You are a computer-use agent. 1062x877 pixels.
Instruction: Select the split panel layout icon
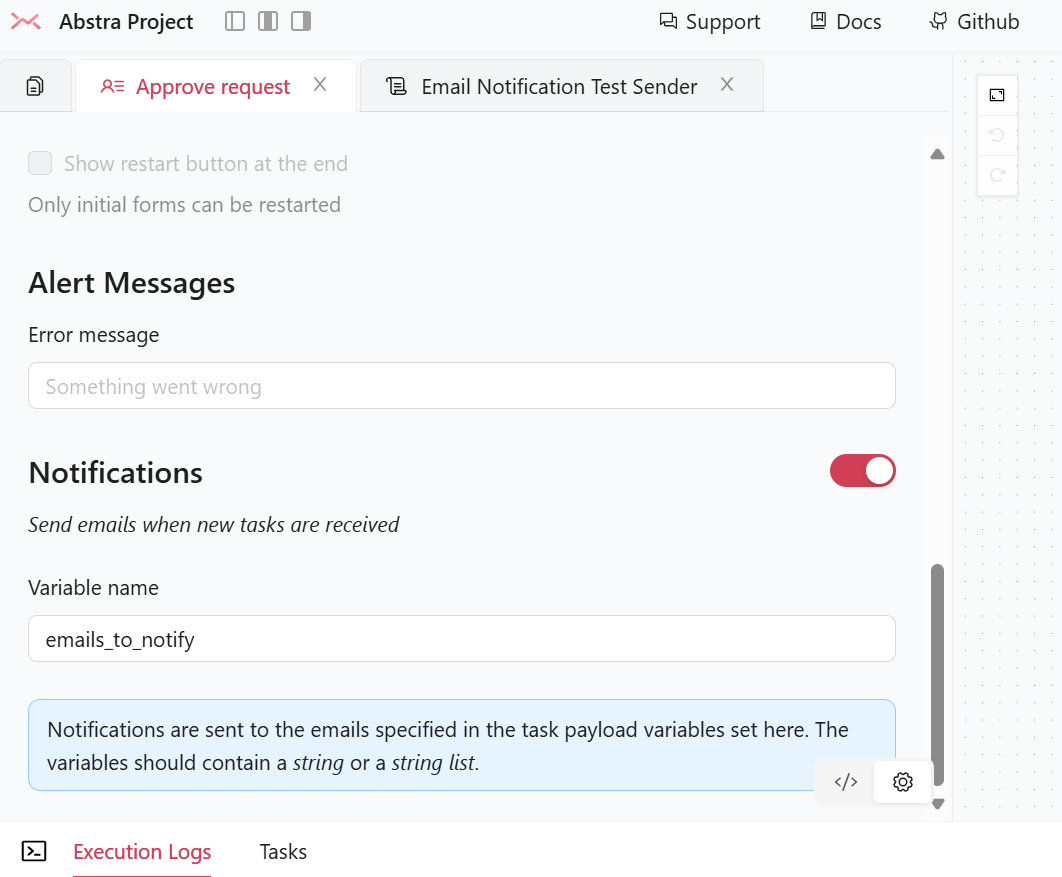click(268, 21)
